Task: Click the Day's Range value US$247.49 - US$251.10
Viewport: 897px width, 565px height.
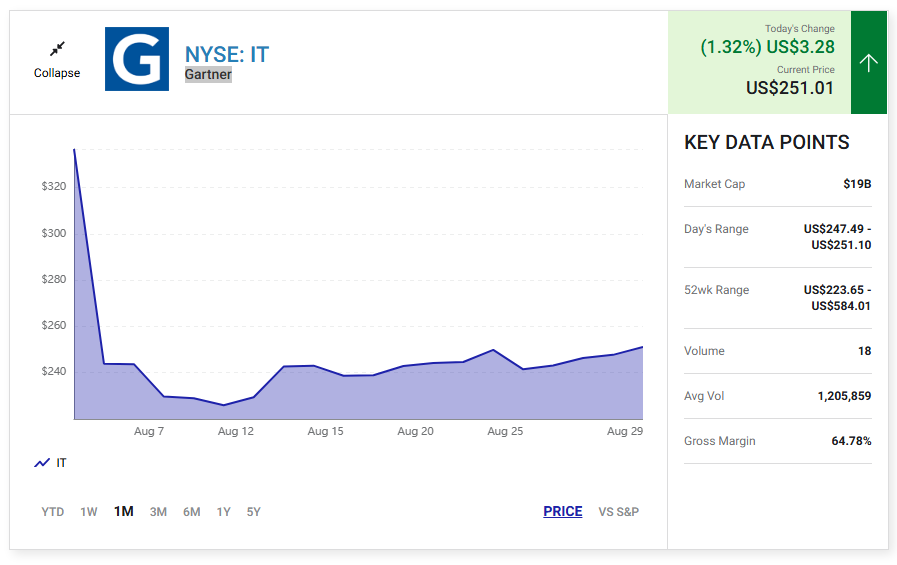Action: pyautogui.click(x=838, y=237)
